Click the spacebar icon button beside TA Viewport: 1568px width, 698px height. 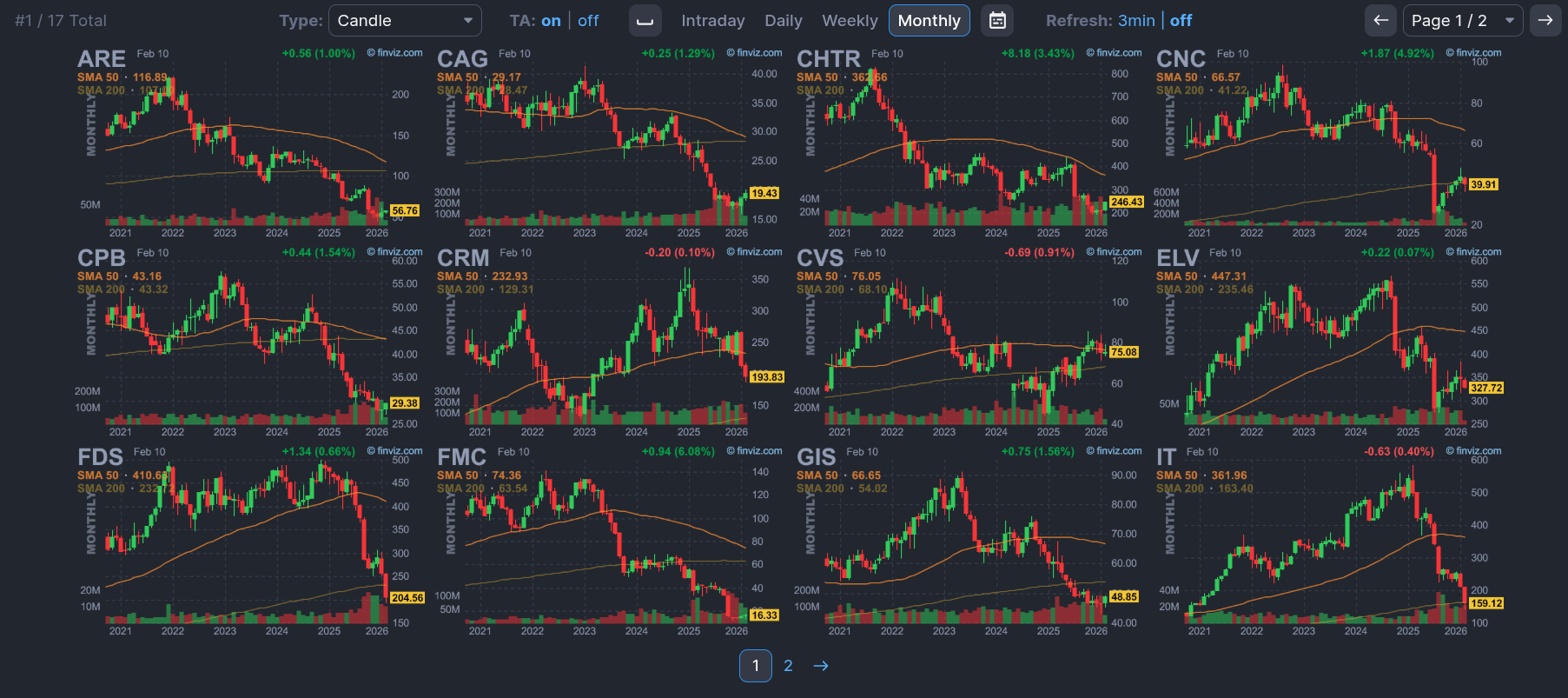[645, 21]
